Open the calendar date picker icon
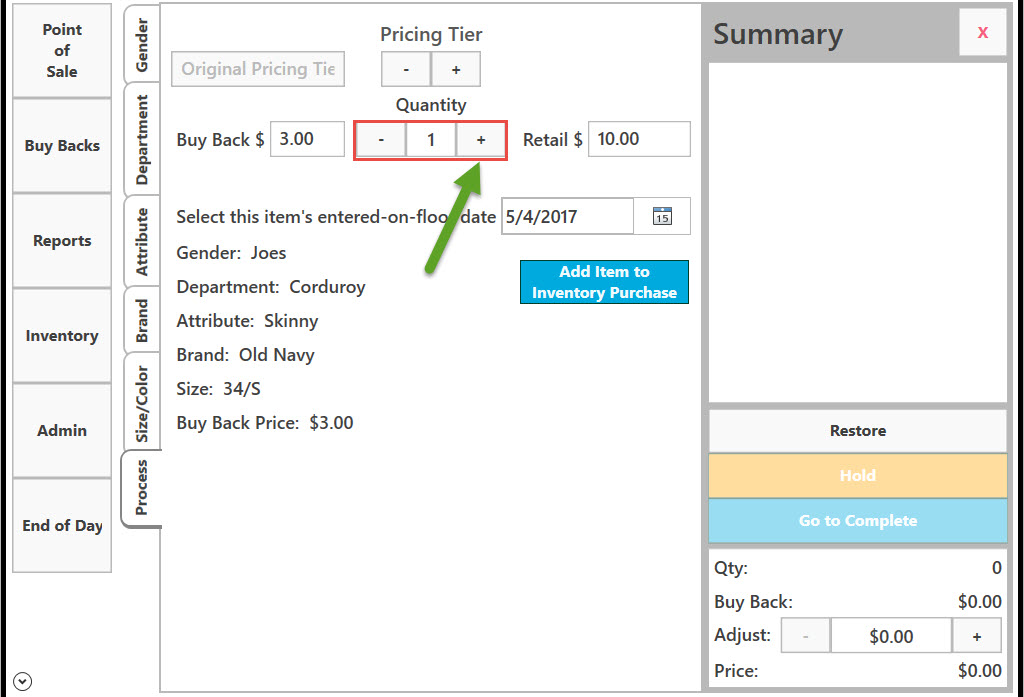Screen dimensions: 1024x697 662,216
